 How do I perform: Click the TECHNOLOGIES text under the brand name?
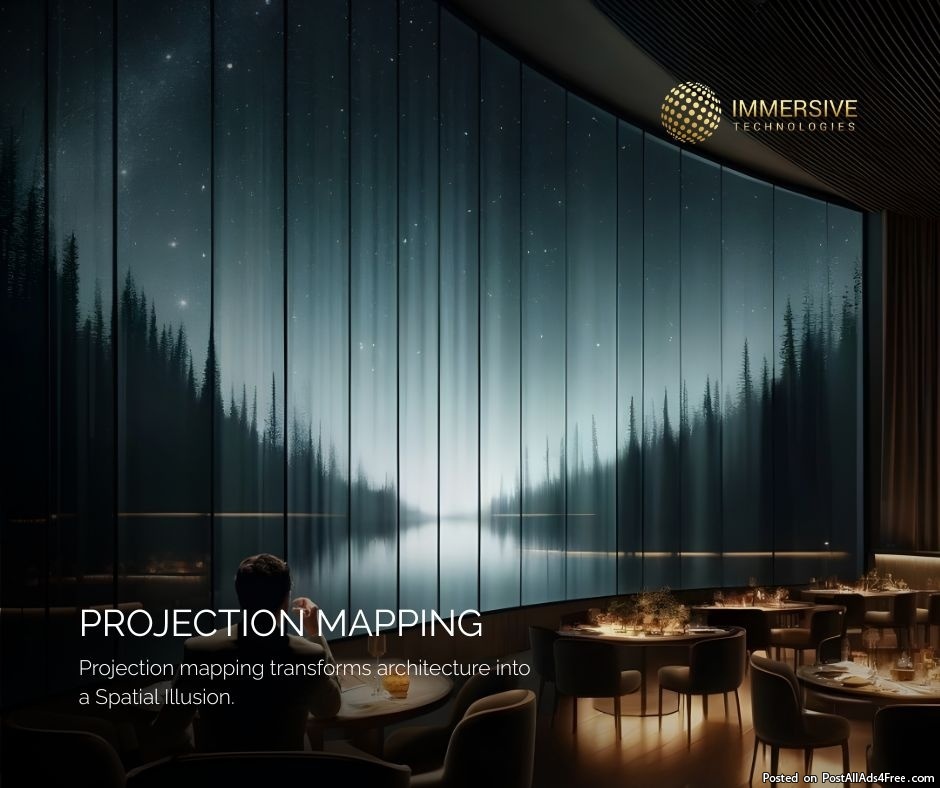794,127
